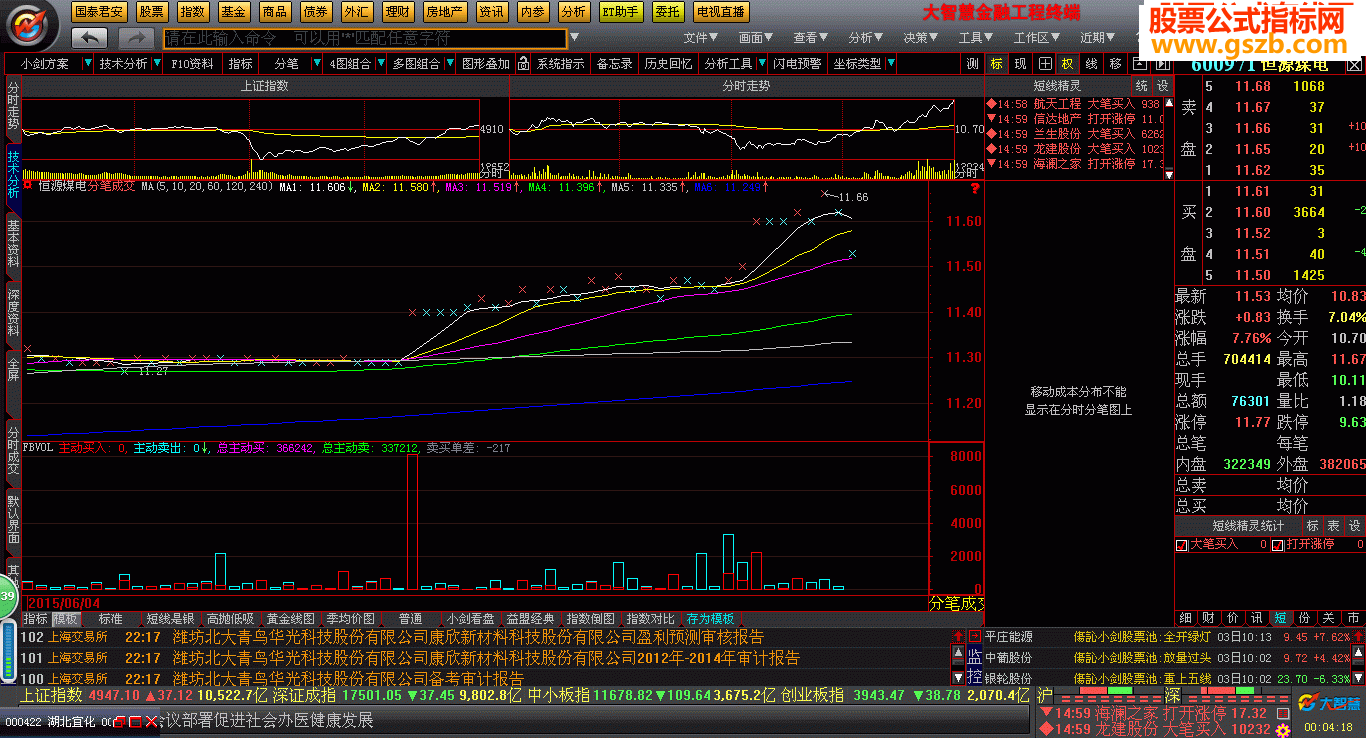The height and width of the screenshot is (738, 1366).
Task: Toggle the 标 toolbar button
Action: [996, 64]
